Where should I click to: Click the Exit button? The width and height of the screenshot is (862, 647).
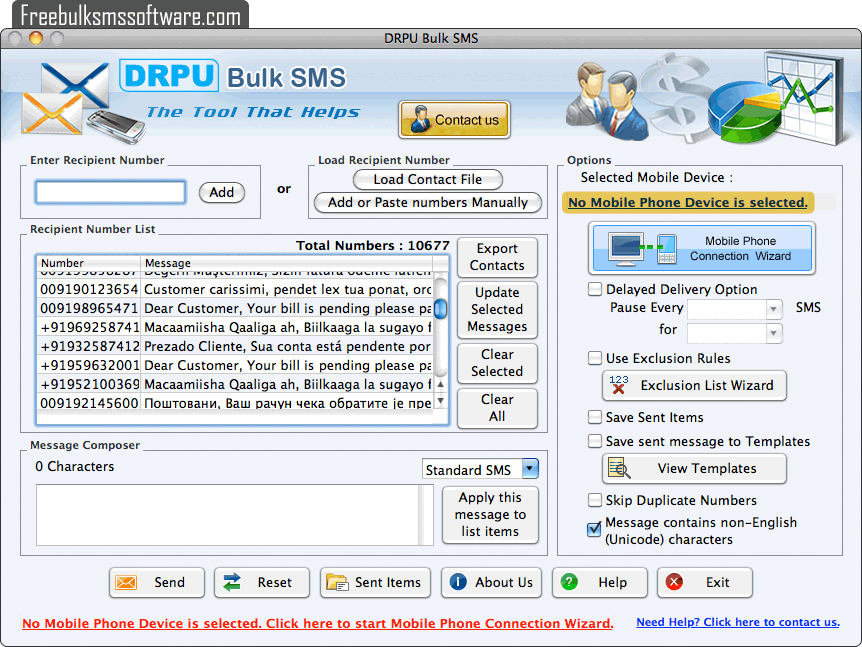(705, 582)
